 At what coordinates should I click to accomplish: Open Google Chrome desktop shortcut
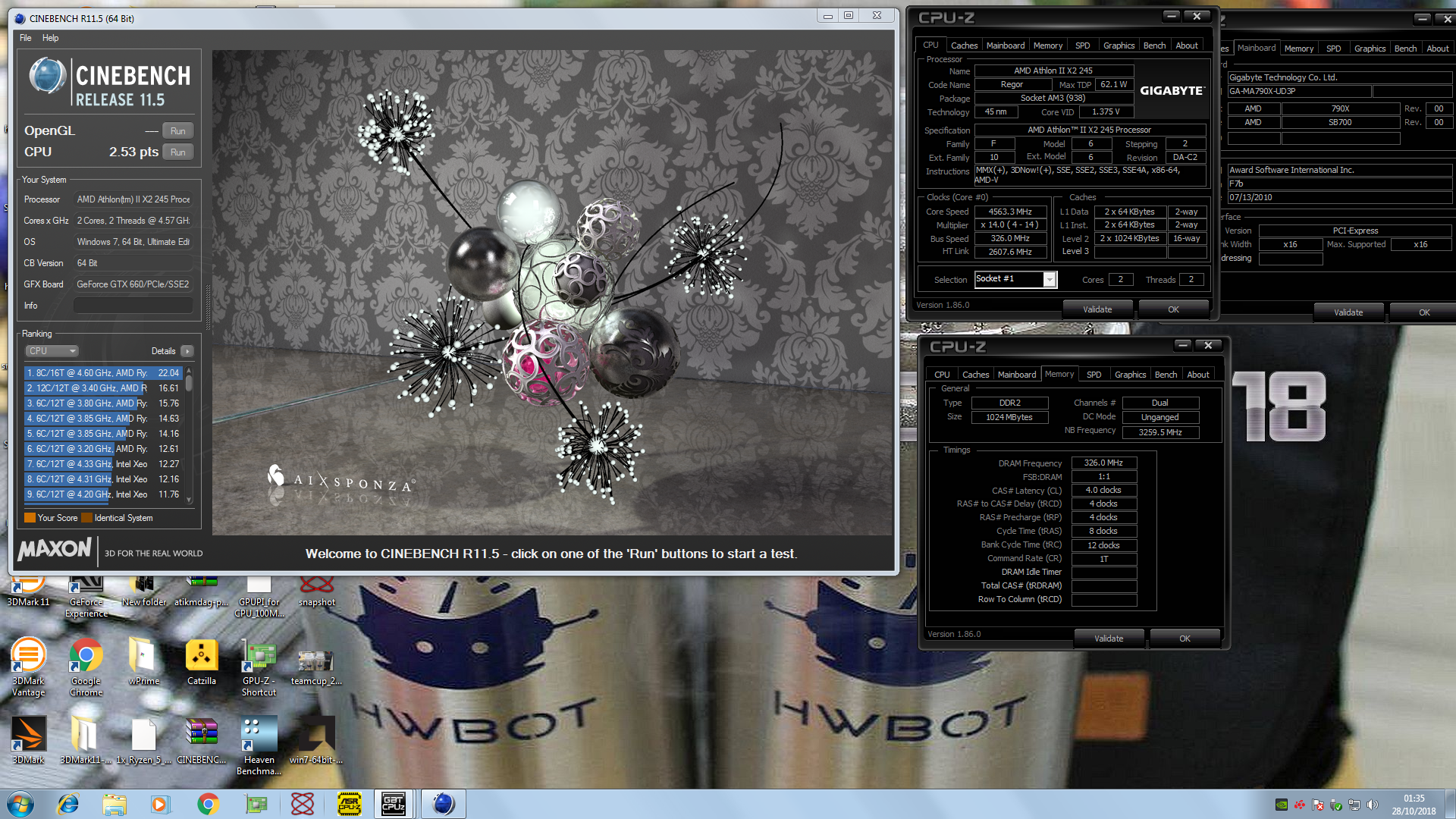coord(86,667)
